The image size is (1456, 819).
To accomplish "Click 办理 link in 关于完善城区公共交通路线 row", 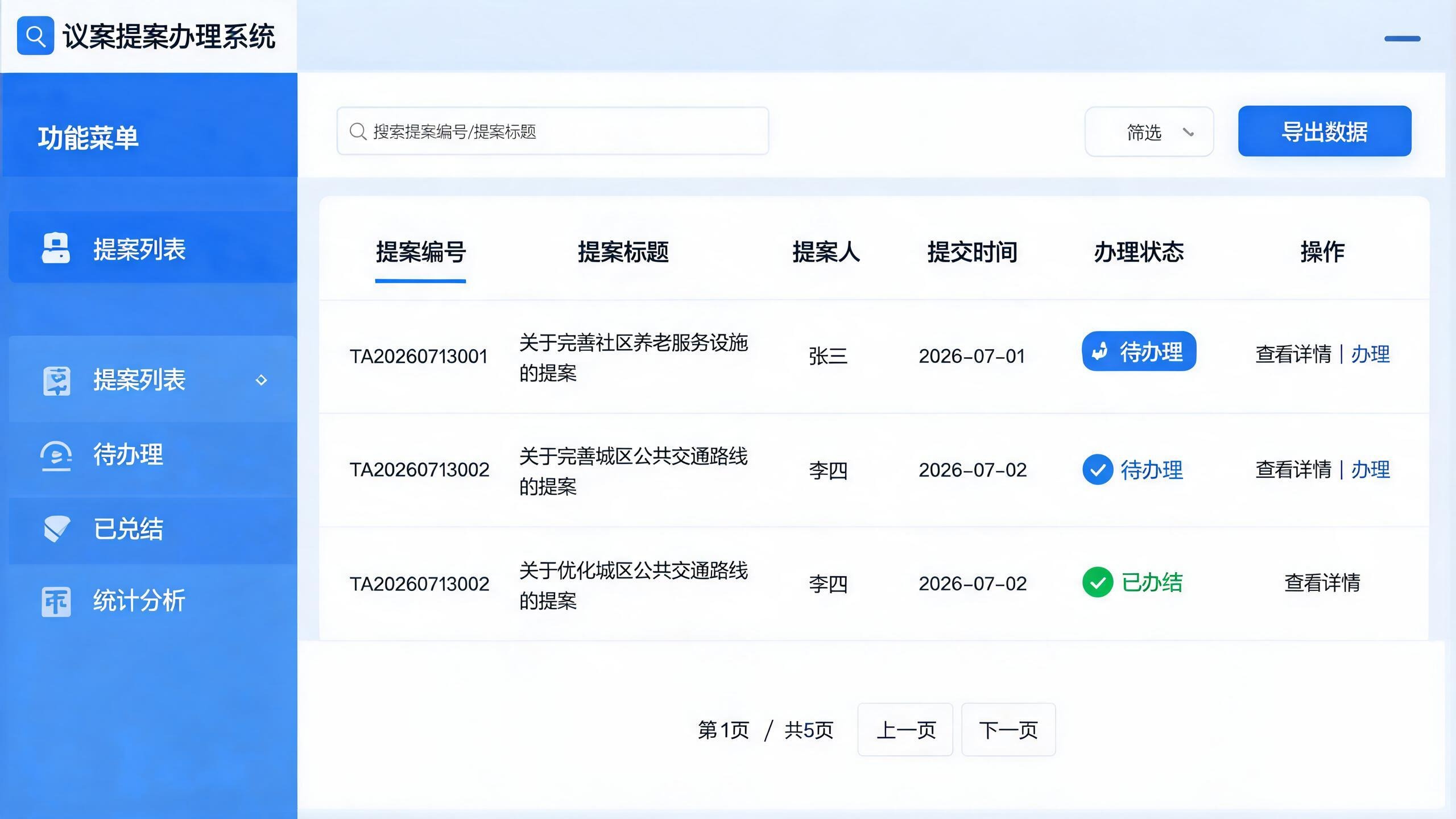I will pos(1371,470).
